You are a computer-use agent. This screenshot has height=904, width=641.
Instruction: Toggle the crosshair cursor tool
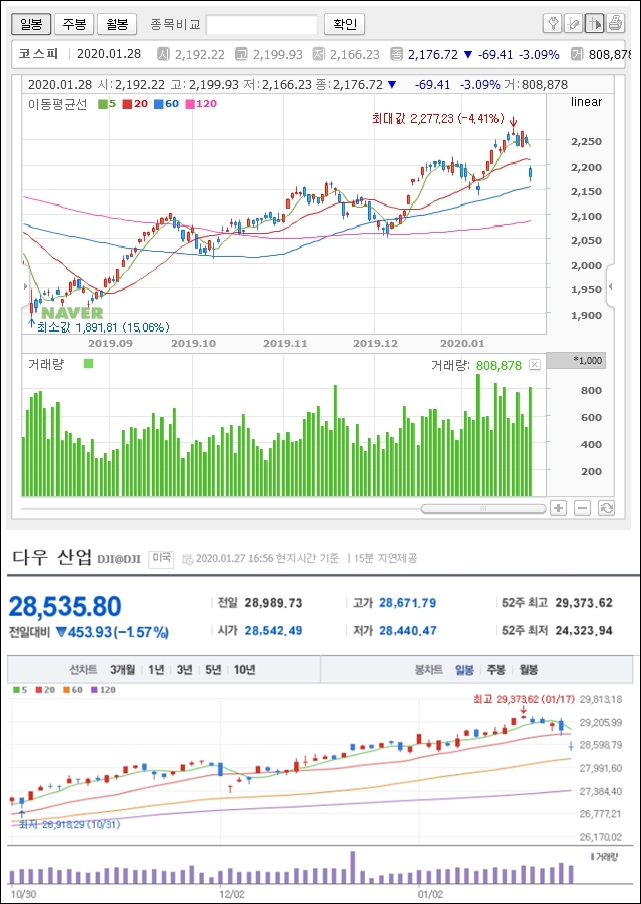pos(594,24)
